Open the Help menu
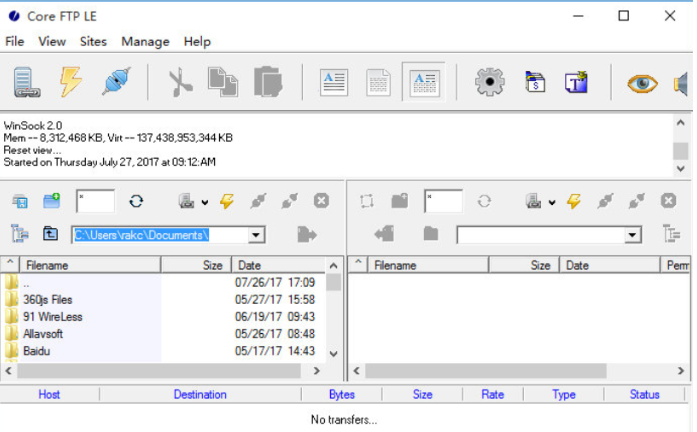 click(x=197, y=41)
